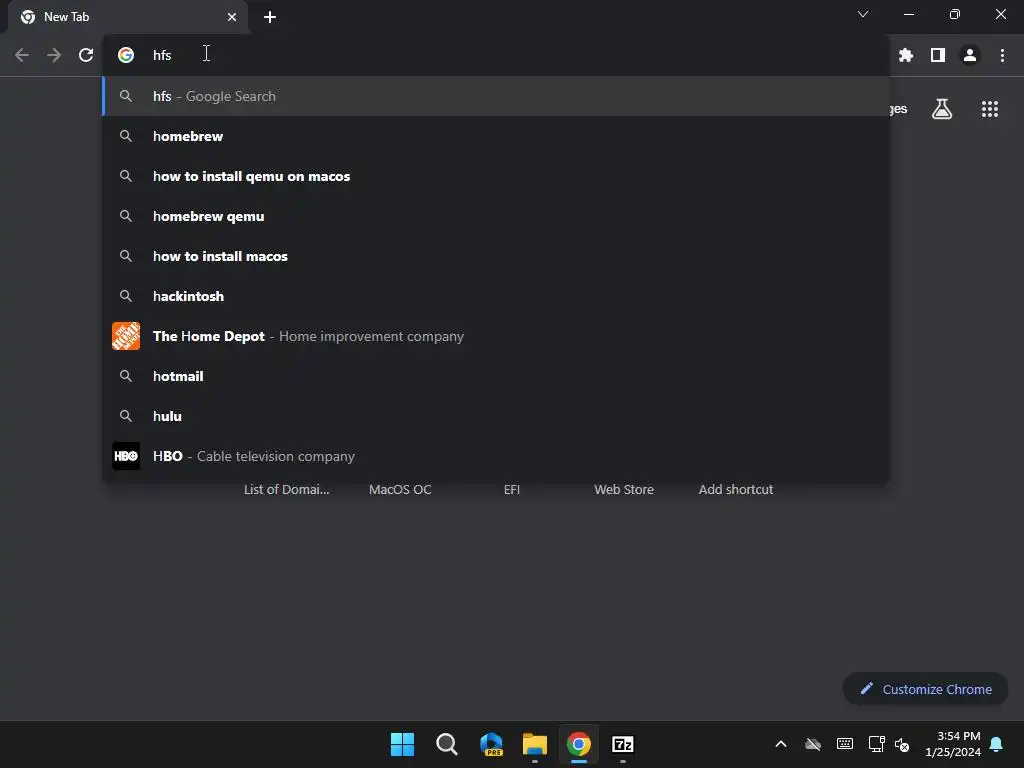Open the Google apps grid icon
The width and height of the screenshot is (1024, 768).
[990, 109]
